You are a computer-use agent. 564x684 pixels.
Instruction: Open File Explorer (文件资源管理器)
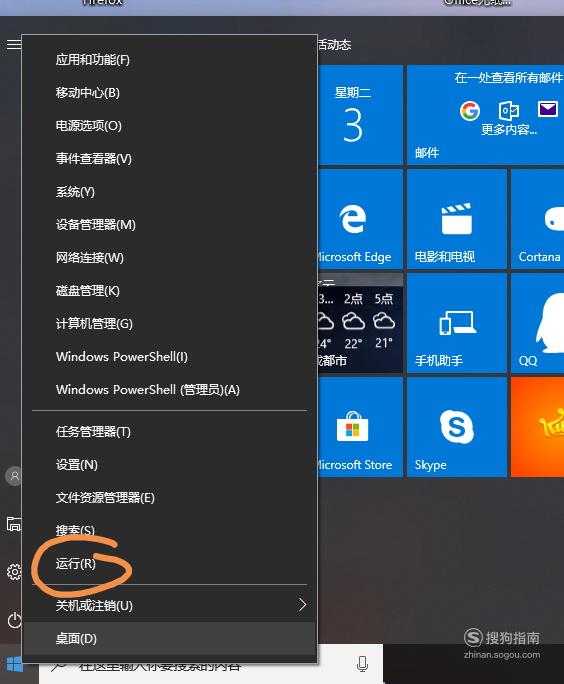click(169, 498)
